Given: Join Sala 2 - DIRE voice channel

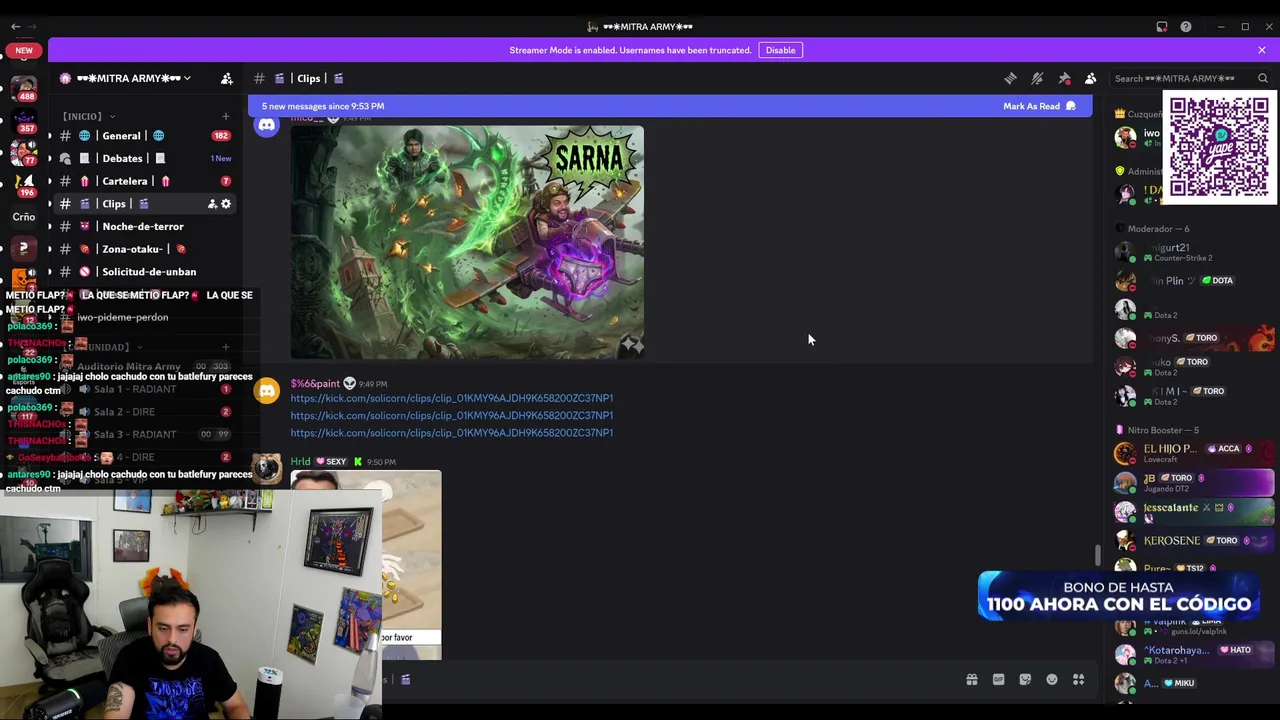Looking at the screenshot, I should click(x=144, y=412).
